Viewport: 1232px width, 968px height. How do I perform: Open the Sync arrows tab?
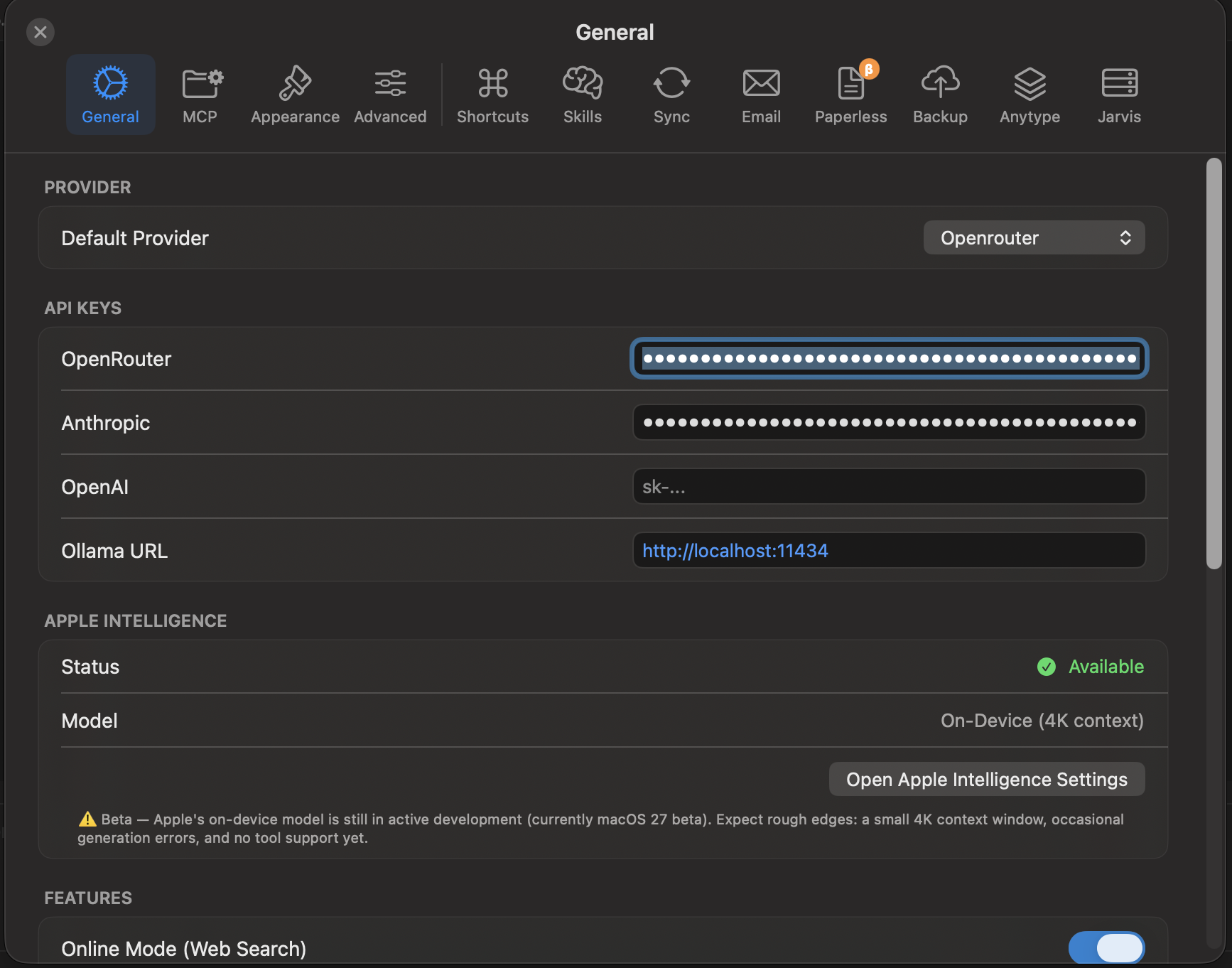671,95
